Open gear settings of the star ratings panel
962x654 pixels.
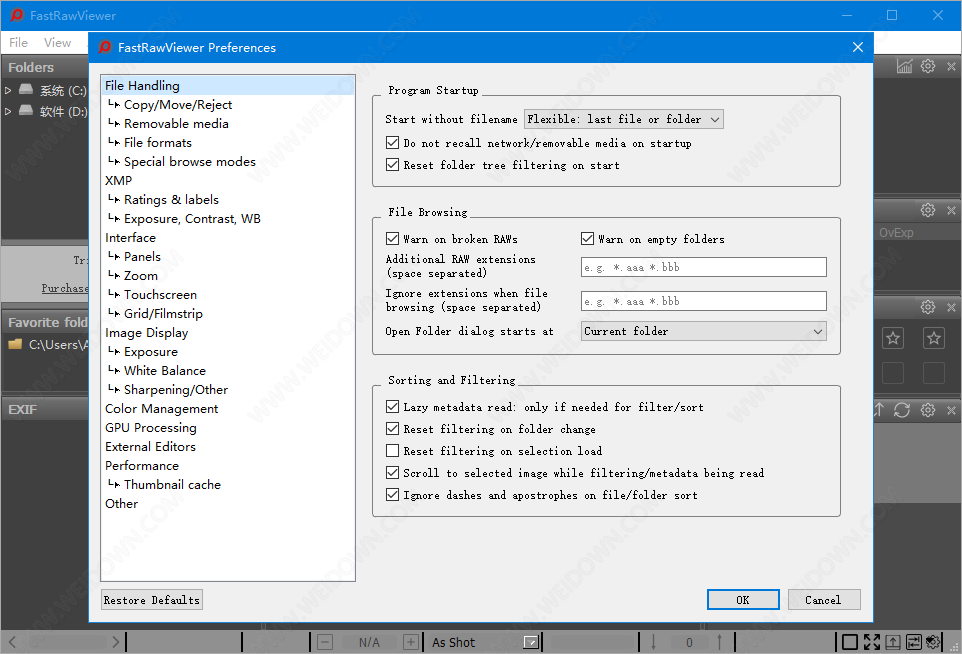[928, 307]
